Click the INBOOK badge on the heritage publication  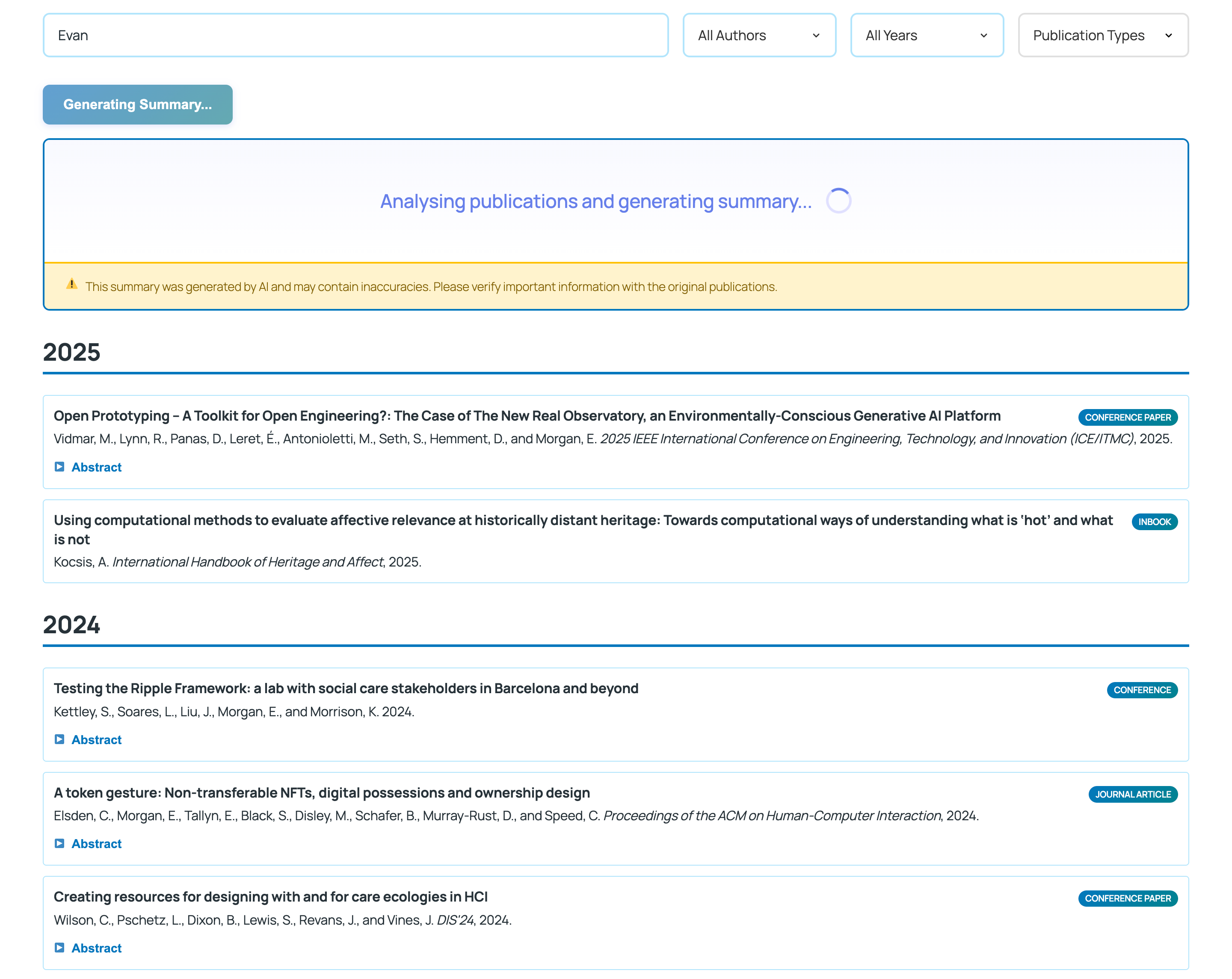pyautogui.click(x=1154, y=521)
